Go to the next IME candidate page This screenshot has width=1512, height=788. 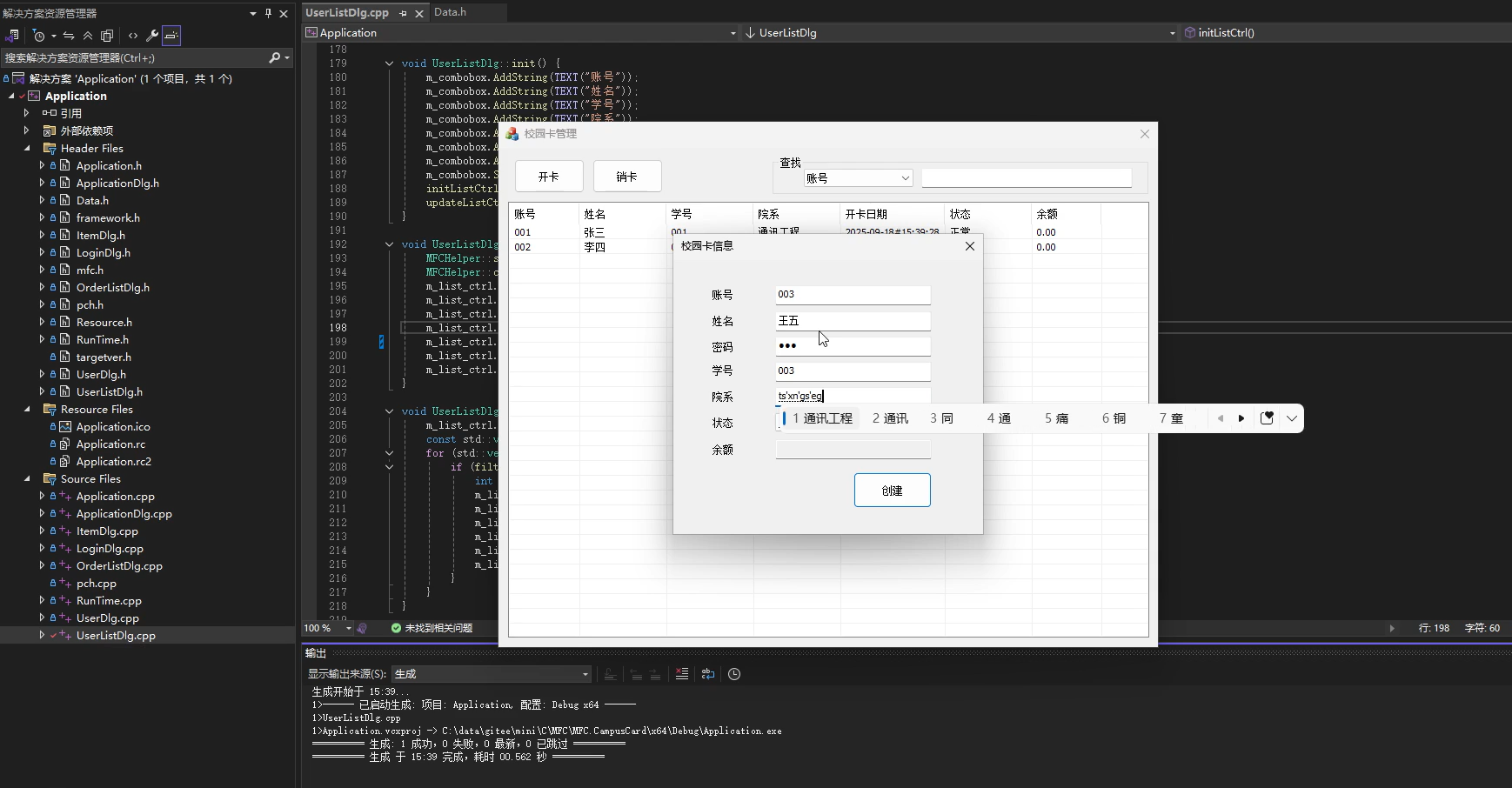1241,418
